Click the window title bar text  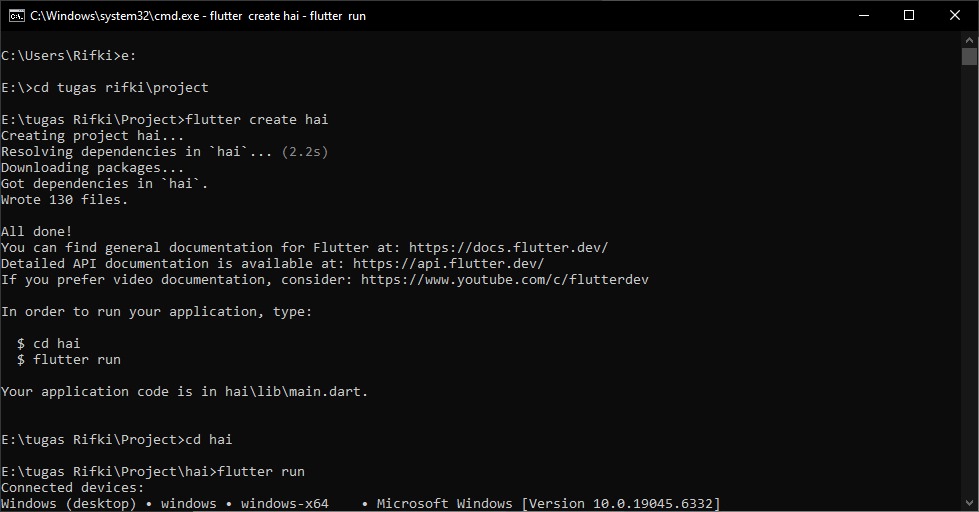coord(198,16)
